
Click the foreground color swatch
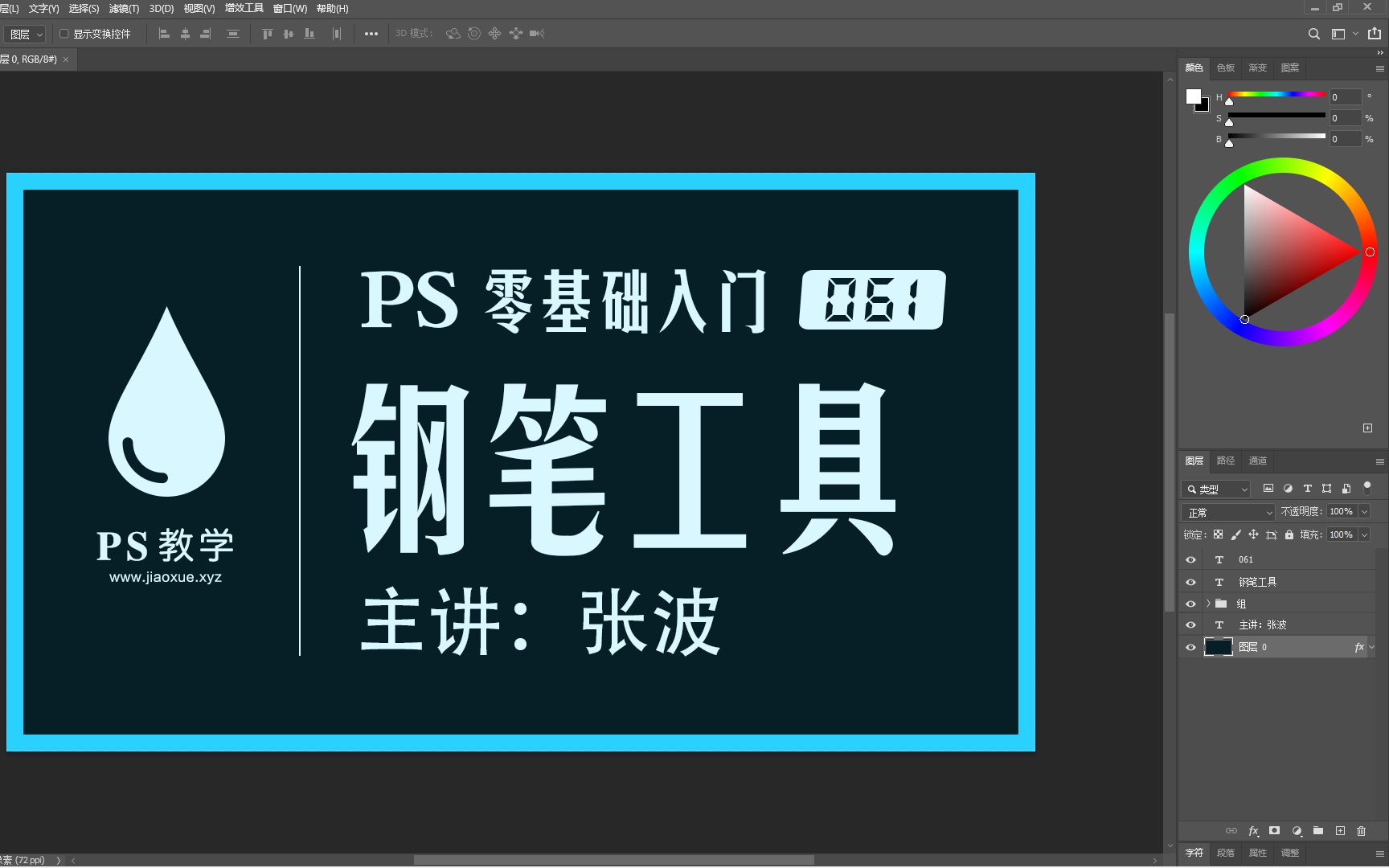point(1193,96)
